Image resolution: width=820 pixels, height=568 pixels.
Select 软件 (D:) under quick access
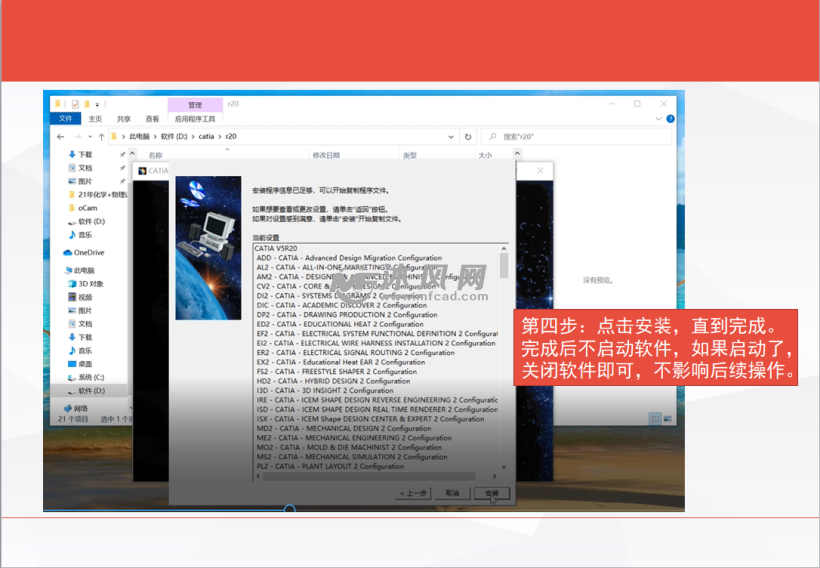(x=87, y=222)
